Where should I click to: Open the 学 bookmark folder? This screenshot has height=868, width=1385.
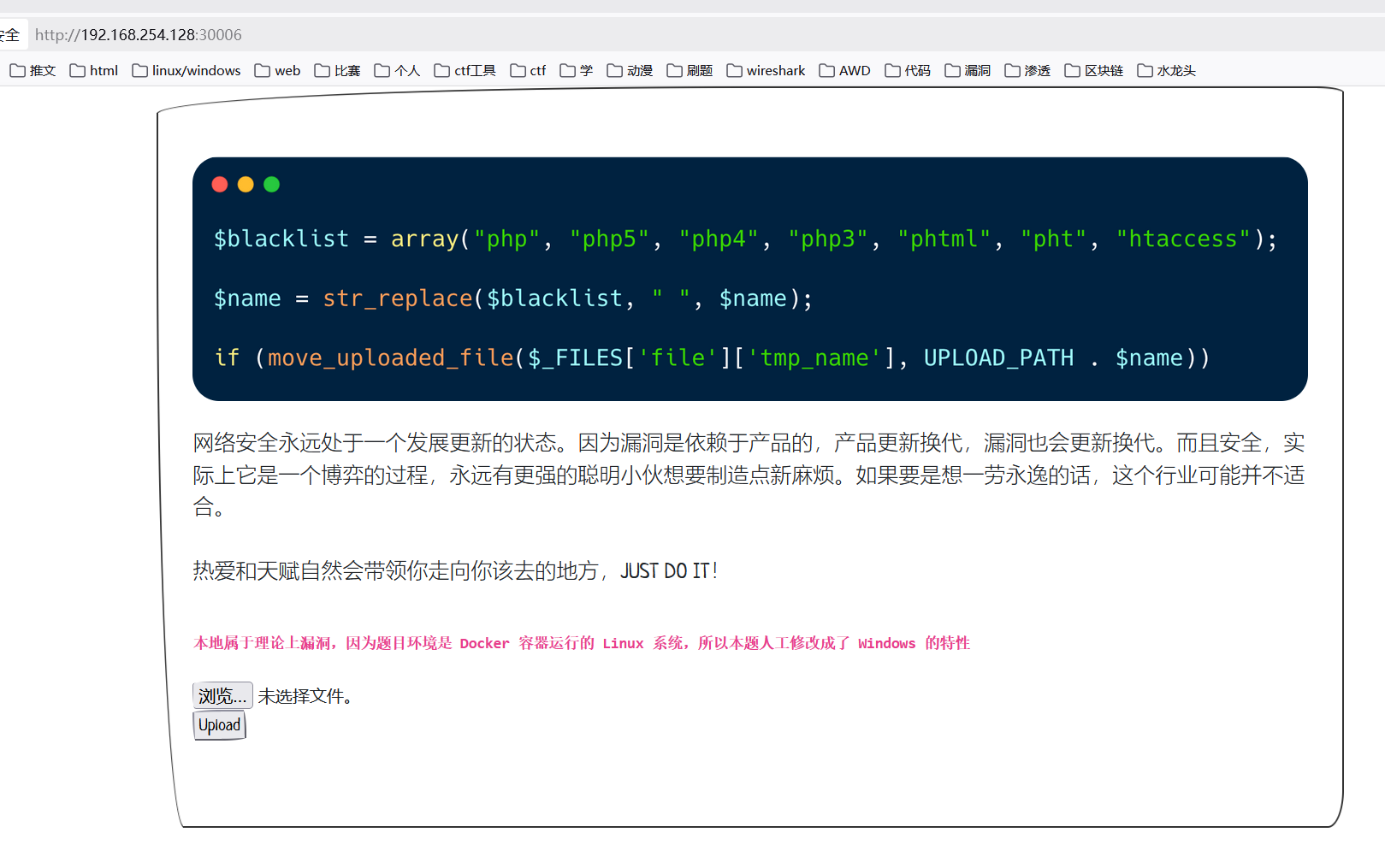pos(577,70)
